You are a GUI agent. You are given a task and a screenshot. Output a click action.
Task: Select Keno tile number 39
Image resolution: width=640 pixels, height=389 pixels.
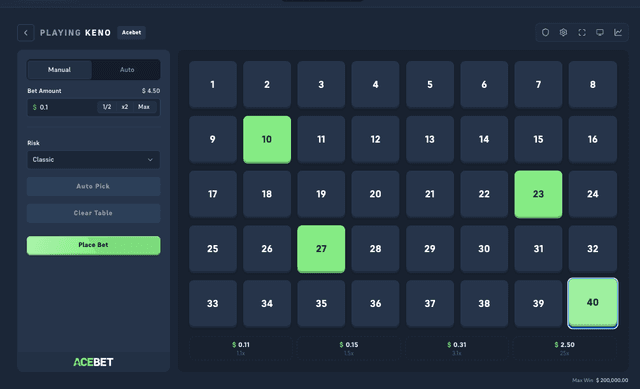click(538, 303)
